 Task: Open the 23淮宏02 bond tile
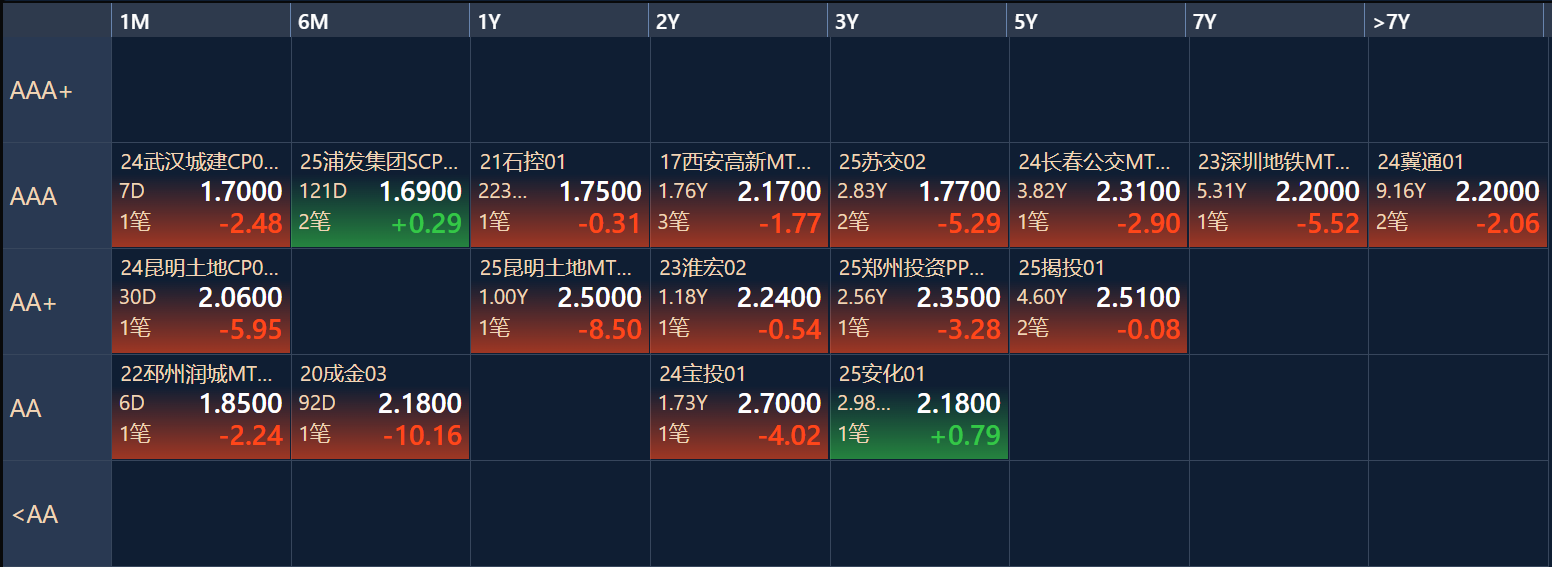pos(739,301)
